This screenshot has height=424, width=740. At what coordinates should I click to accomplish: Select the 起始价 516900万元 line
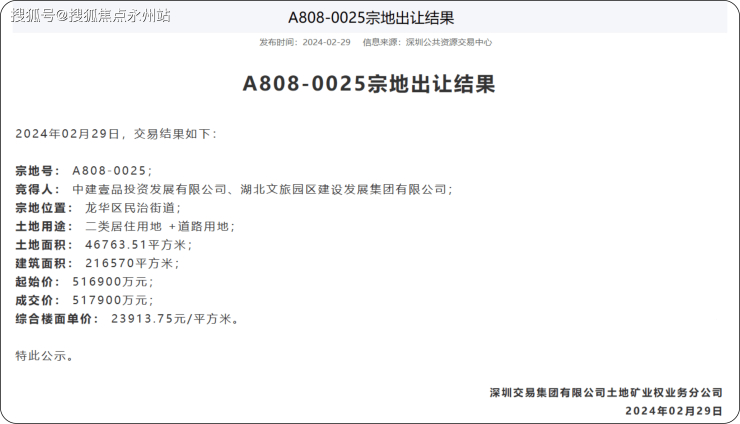tap(85, 282)
